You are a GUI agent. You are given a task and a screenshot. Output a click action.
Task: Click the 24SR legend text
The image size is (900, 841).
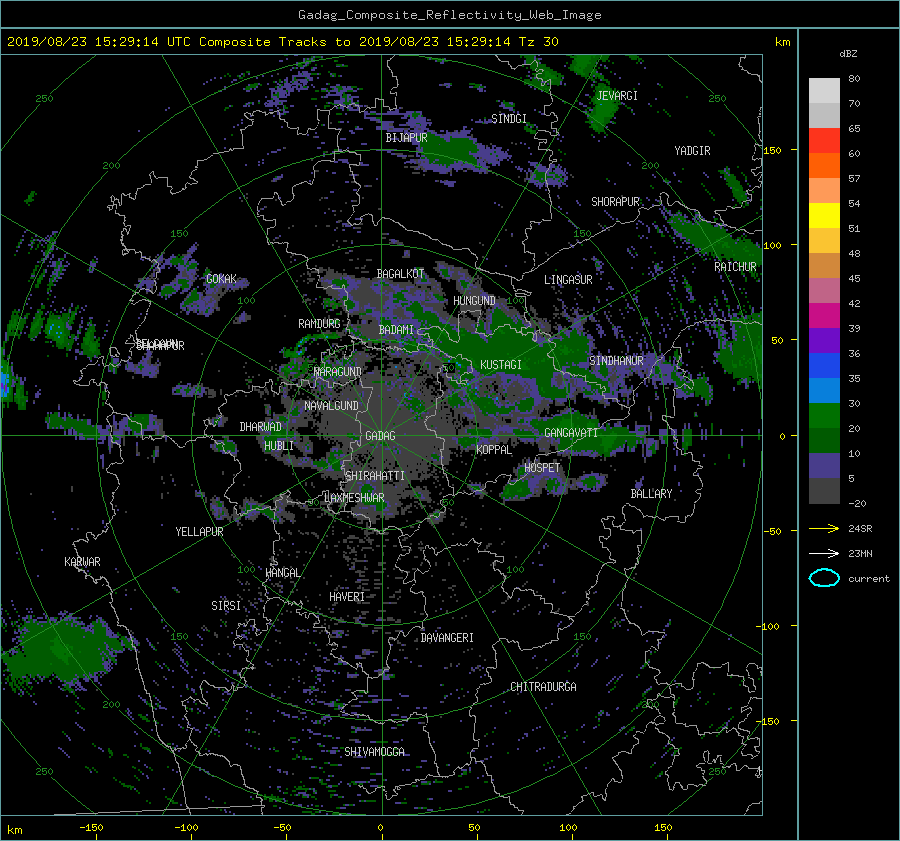[860, 529]
